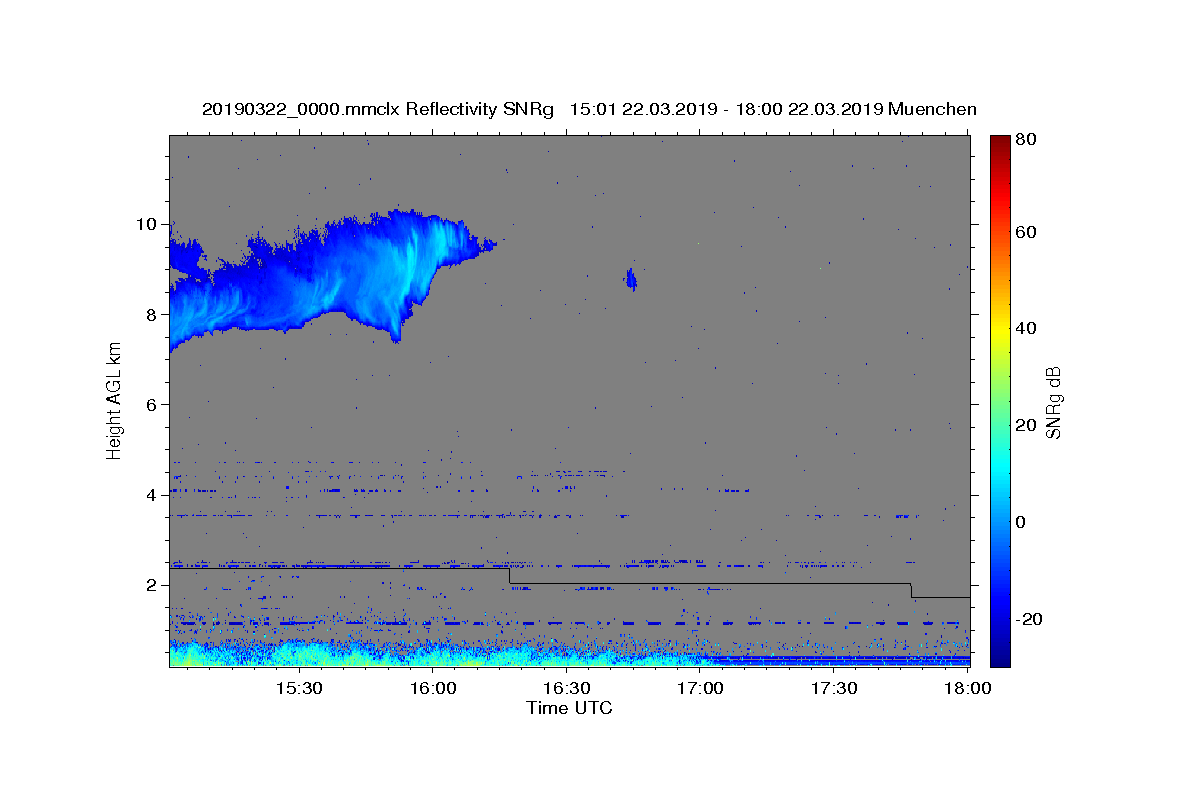Click the colorbar value -20
This screenshot has height=800, width=1200.
tap(1028, 619)
